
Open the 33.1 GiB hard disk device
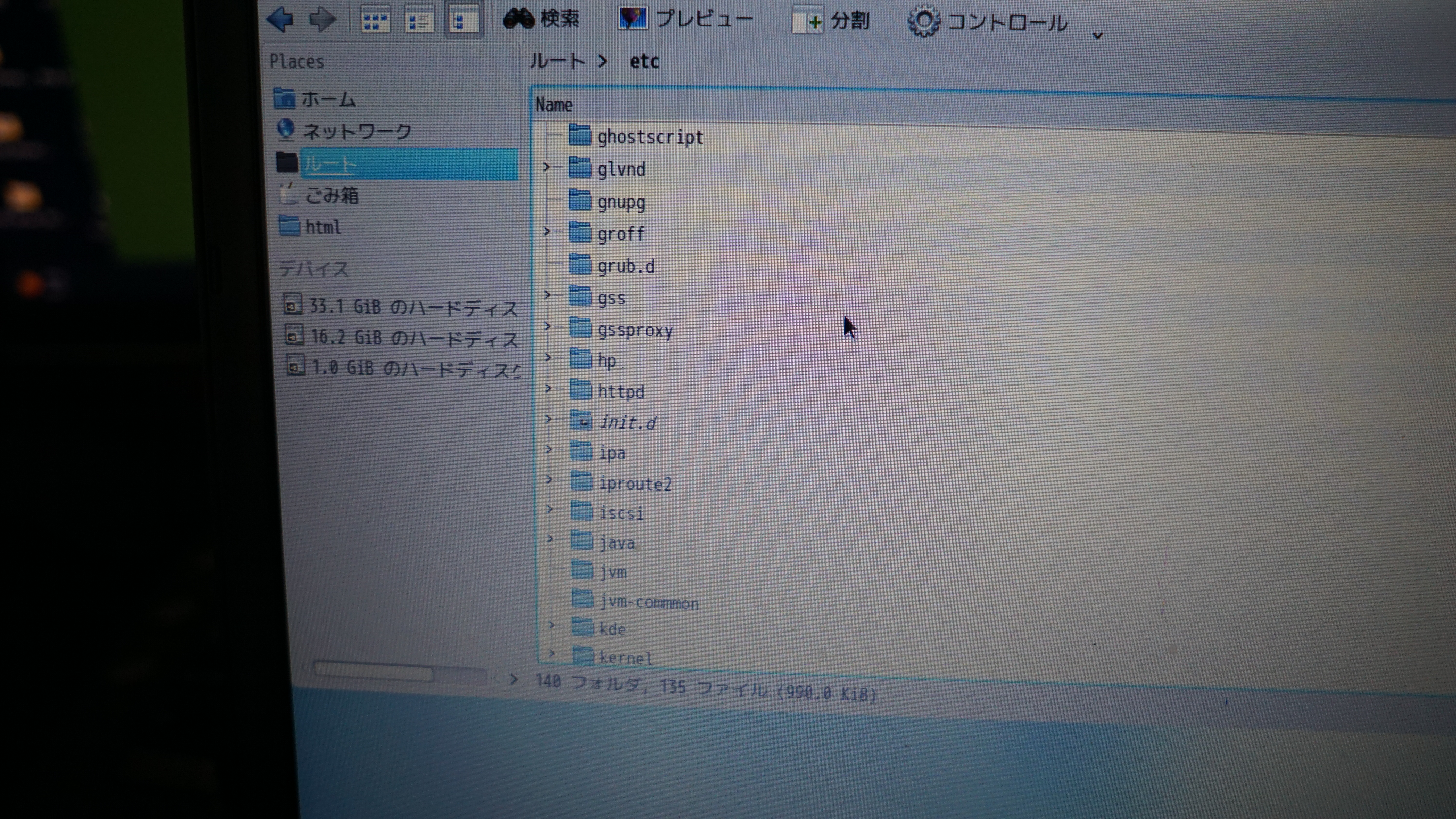coord(400,306)
